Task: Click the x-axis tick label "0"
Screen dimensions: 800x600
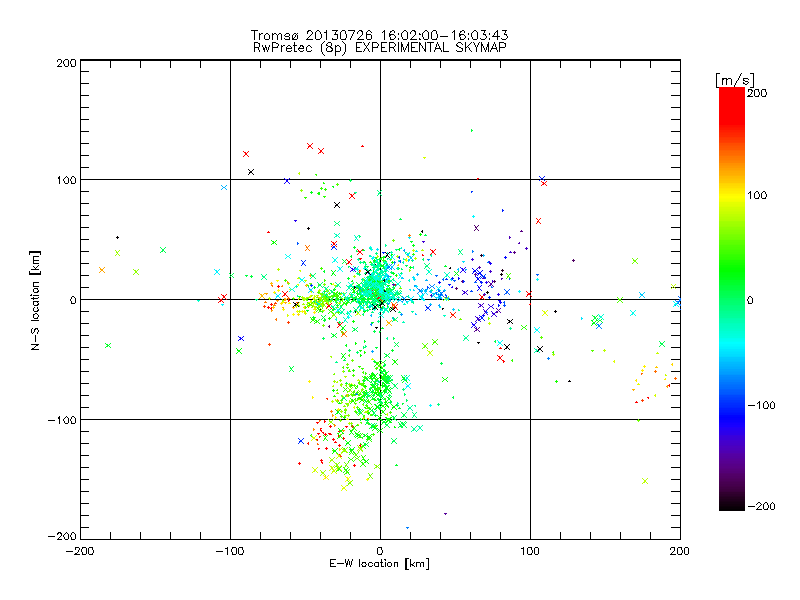Action: tap(380, 551)
